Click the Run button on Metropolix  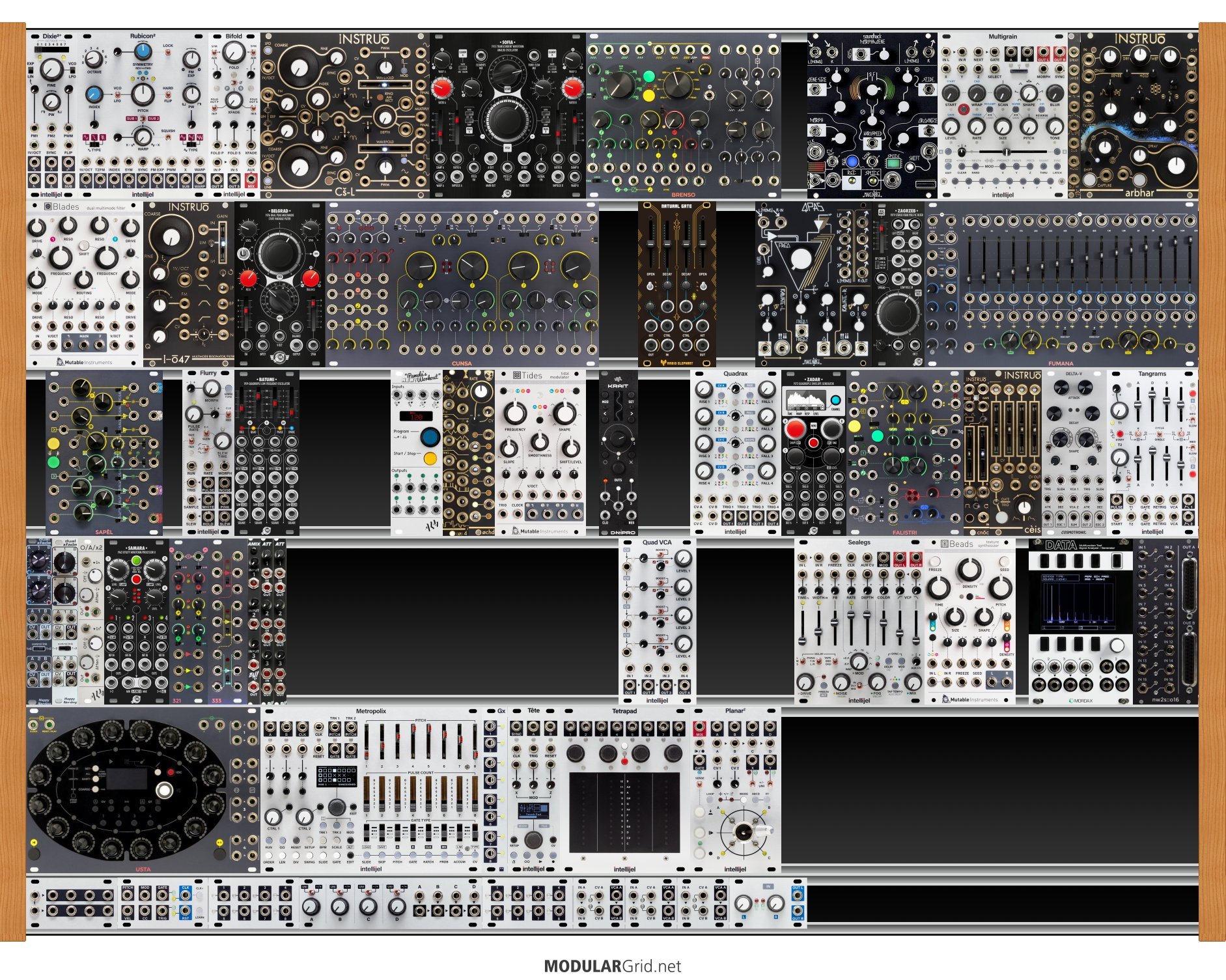269,840
